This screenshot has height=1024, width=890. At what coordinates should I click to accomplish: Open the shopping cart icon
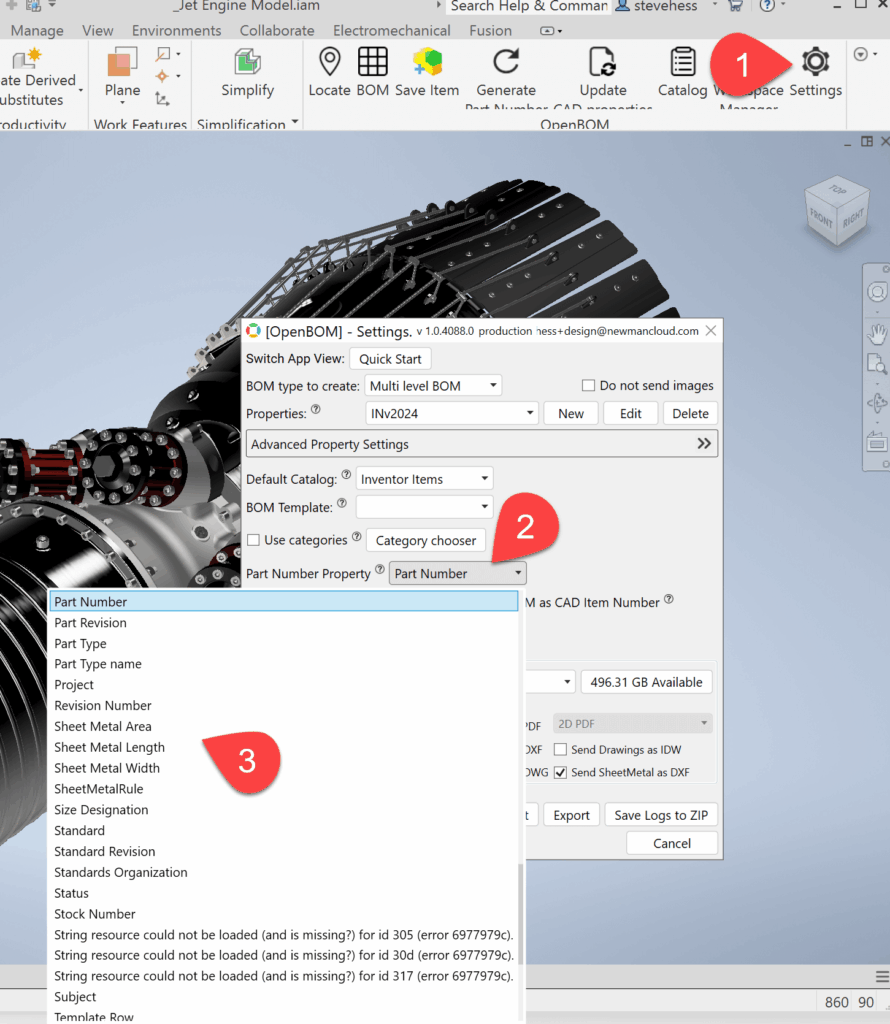pos(735,6)
